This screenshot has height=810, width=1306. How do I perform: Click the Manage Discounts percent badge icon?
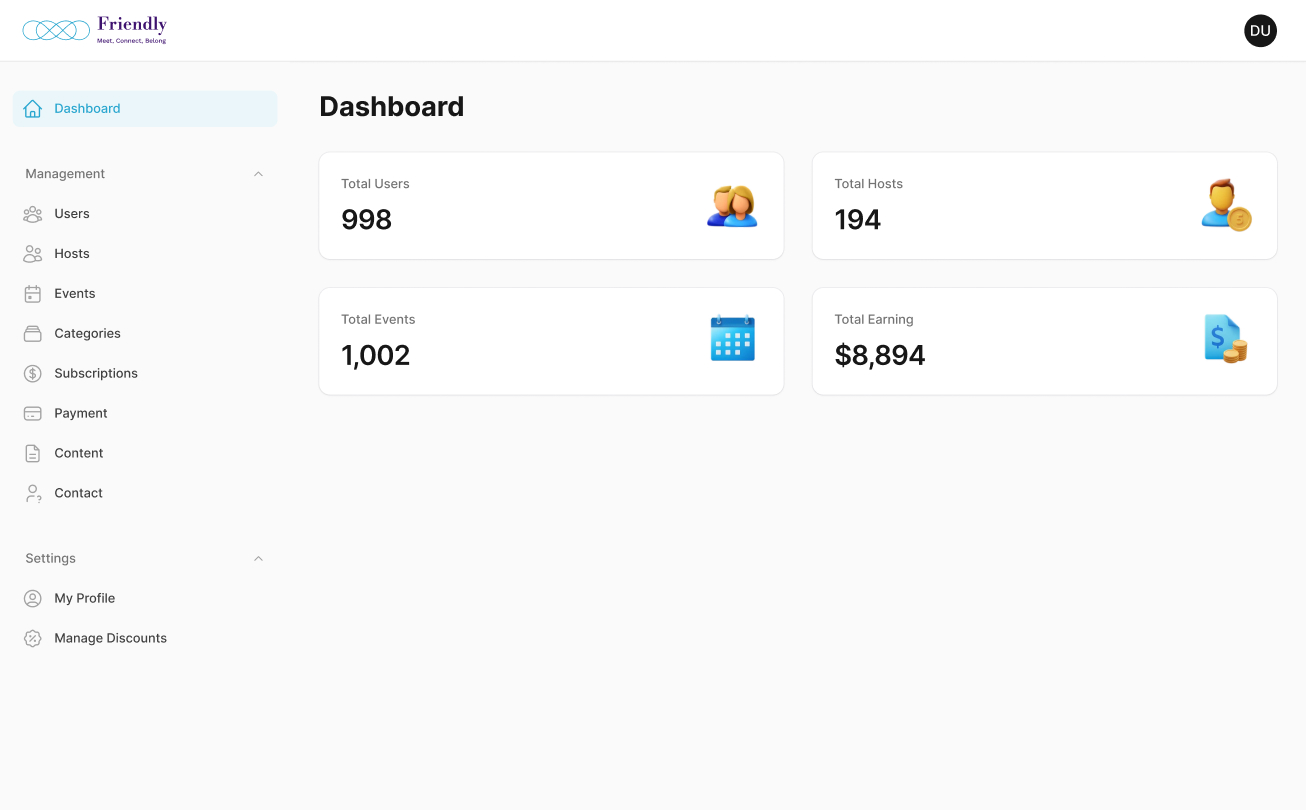click(x=33, y=639)
